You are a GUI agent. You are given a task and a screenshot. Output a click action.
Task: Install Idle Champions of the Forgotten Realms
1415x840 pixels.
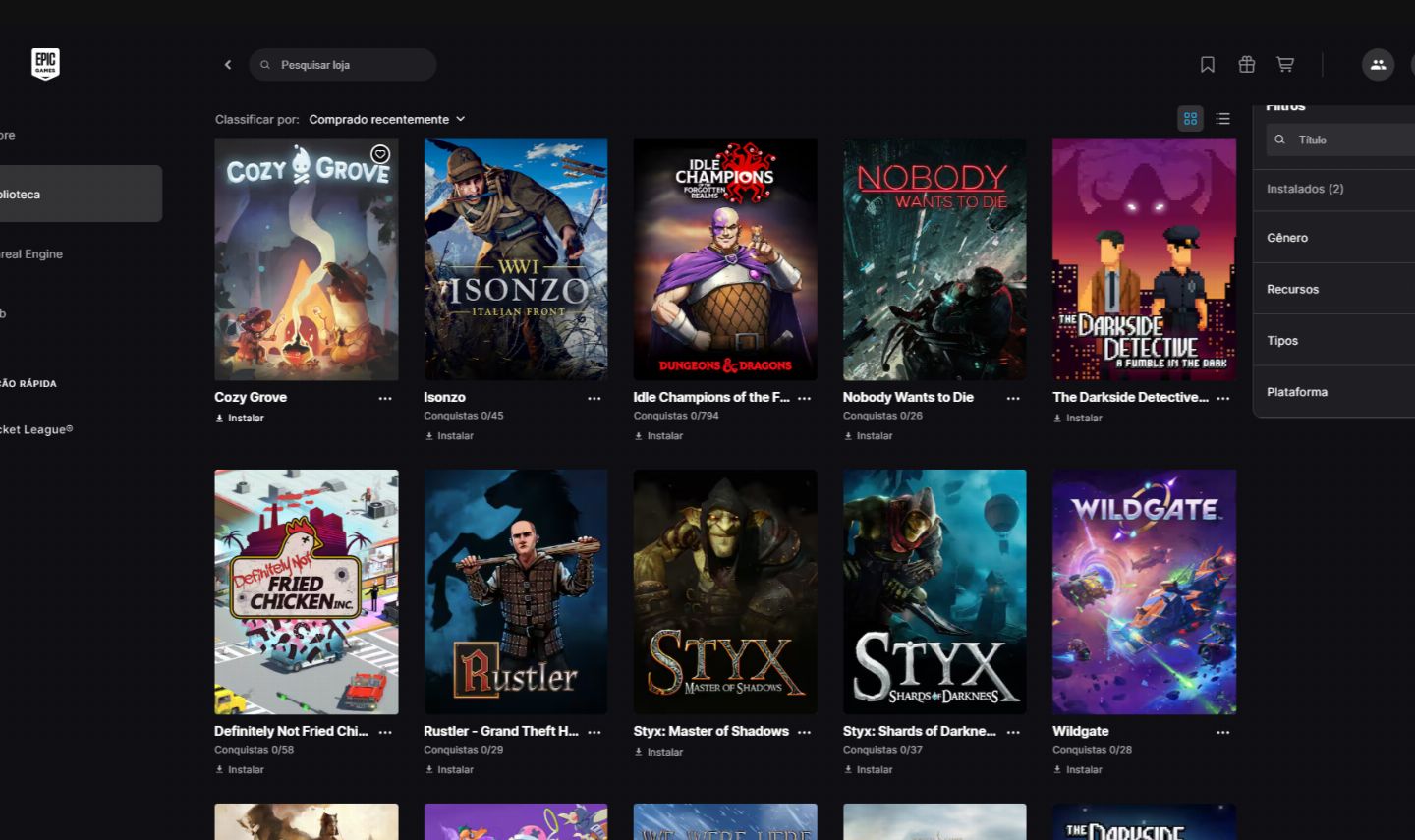click(658, 436)
